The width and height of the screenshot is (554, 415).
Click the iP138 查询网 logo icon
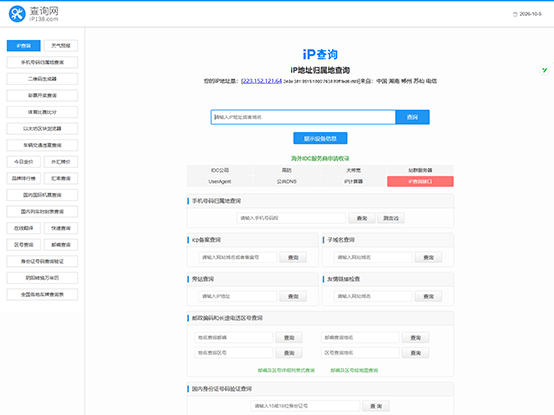point(17,14)
